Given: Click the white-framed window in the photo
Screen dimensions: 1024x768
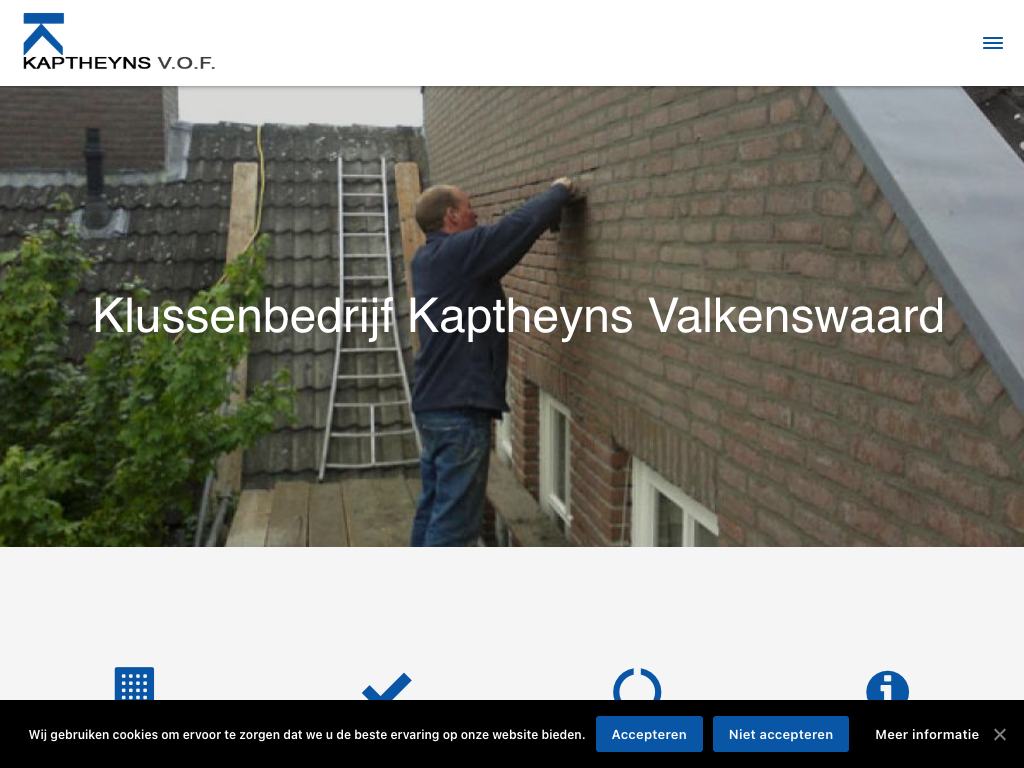Looking at the screenshot, I should pos(554,456).
